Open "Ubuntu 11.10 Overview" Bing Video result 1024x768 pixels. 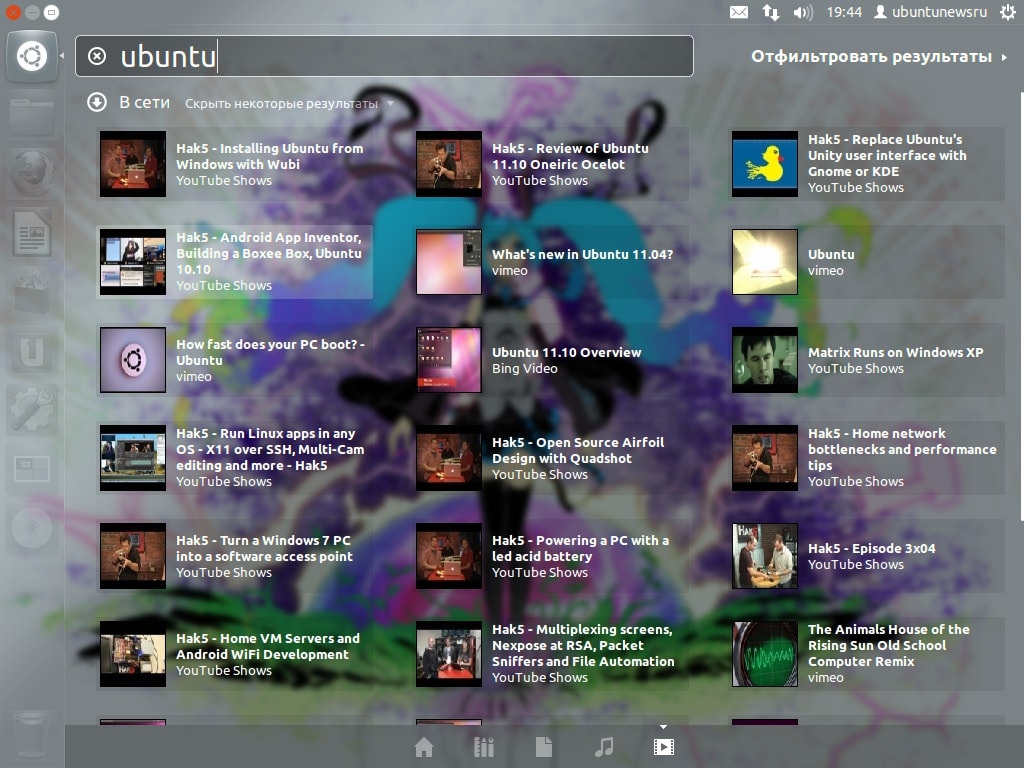click(552, 360)
